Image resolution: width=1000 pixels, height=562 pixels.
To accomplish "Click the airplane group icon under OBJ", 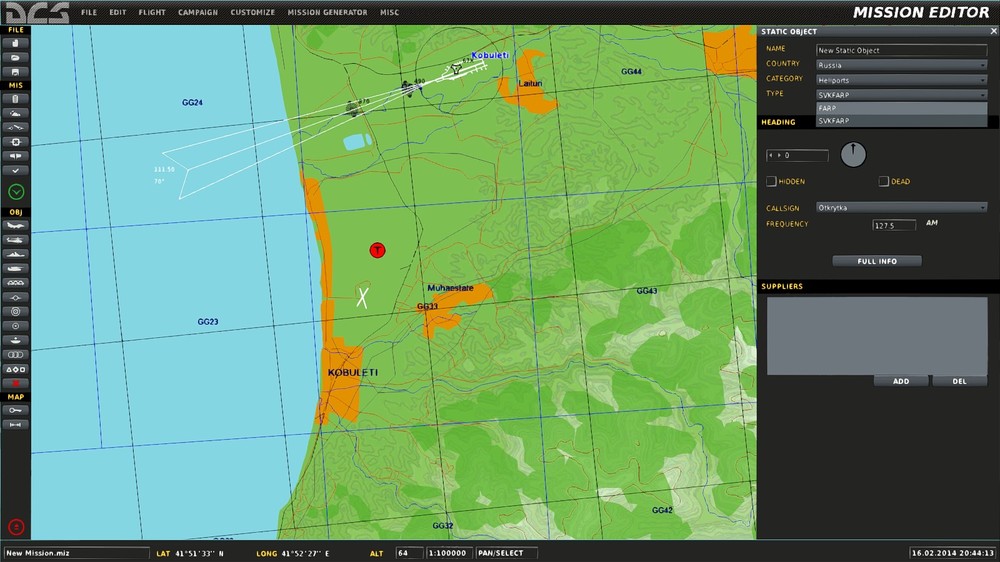I will [16, 226].
